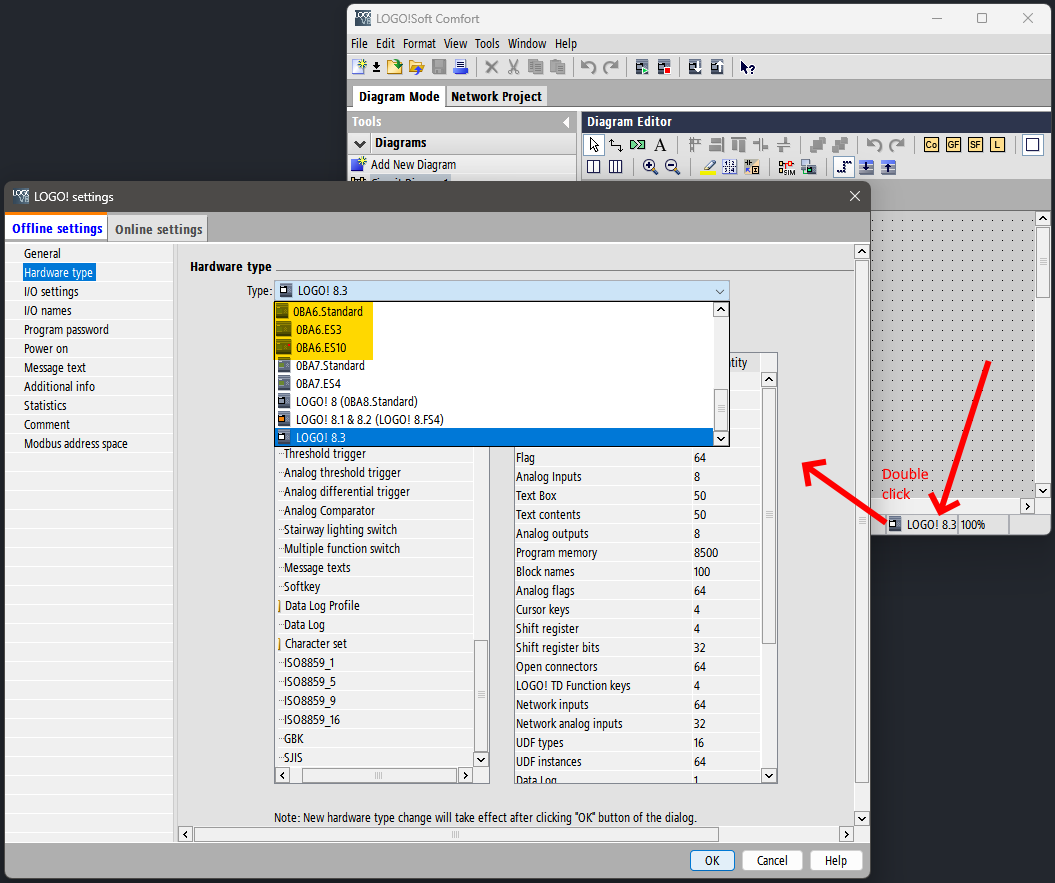Click the Zoom in magnifier icon
The width and height of the screenshot is (1055, 883).
coord(650,167)
